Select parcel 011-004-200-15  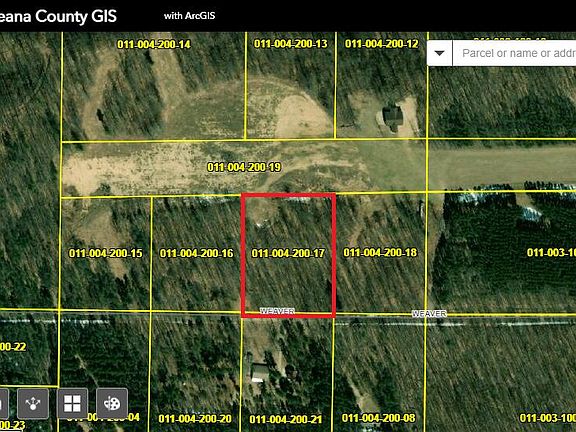pos(106,253)
